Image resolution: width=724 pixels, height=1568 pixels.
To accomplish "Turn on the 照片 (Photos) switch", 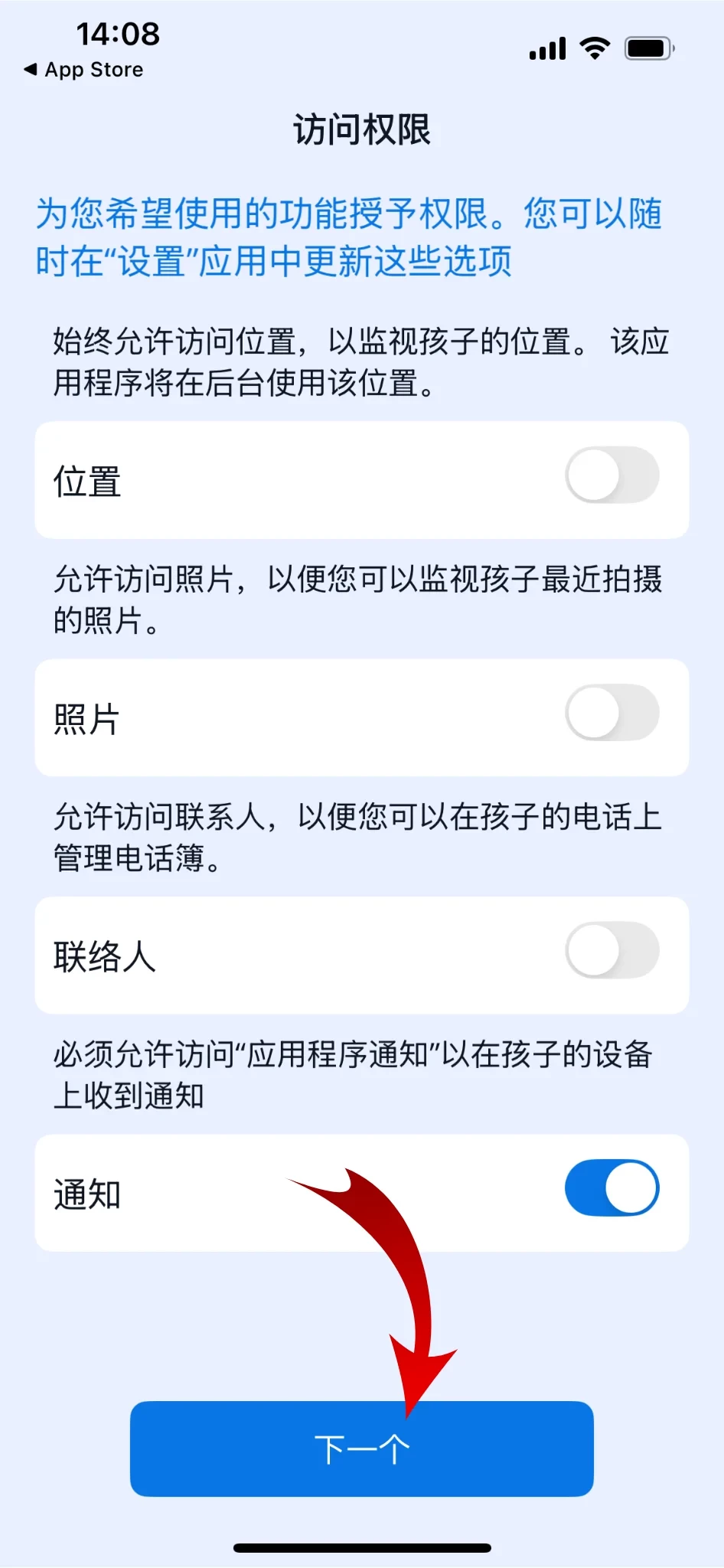I will point(611,713).
